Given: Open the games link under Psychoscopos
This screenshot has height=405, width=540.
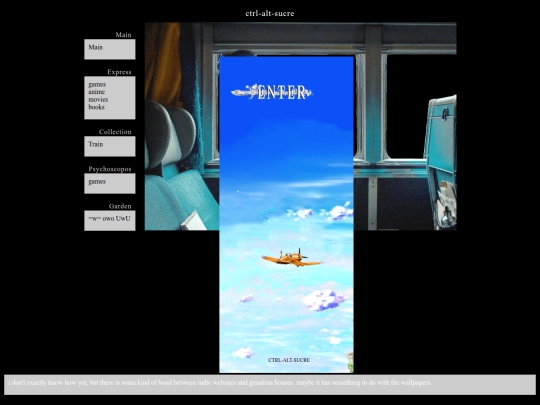Looking at the screenshot, I should click(x=97, y=181).
